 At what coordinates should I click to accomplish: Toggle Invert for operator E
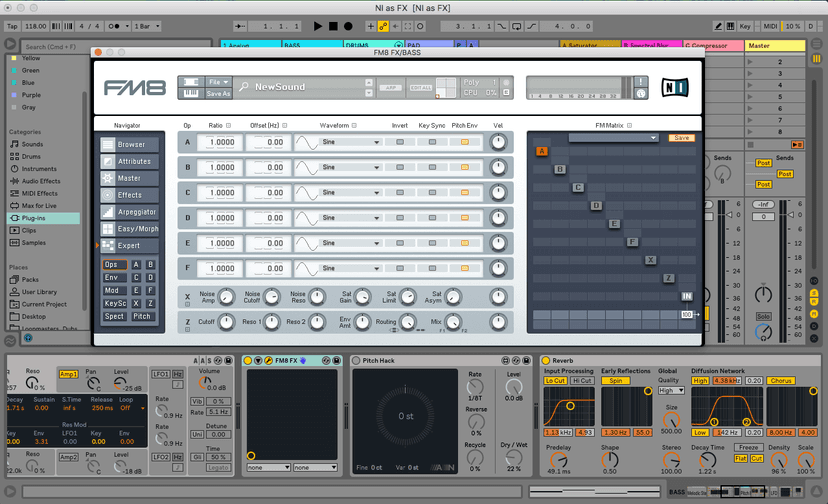tap(400, 243)
